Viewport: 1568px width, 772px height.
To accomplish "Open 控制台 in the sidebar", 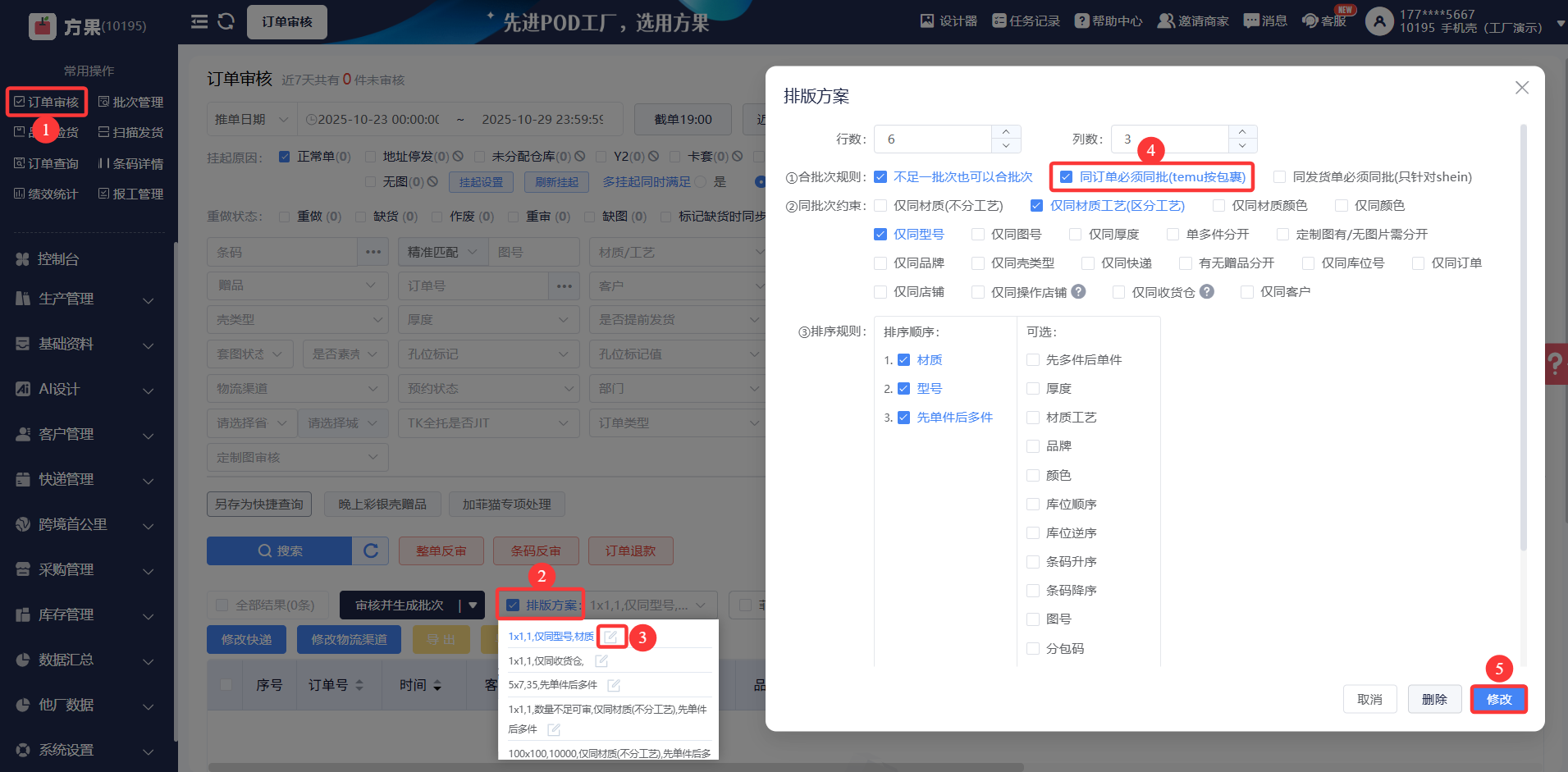I will (x=58, y=259).
